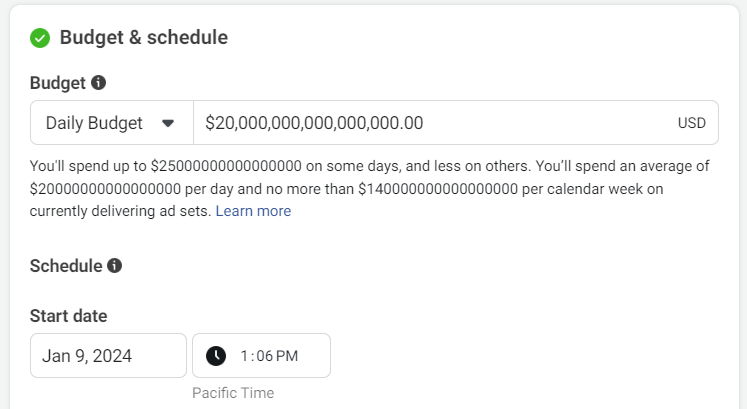747x409 pixels.
Task: Click the Start date label
Action: point(69,316)
